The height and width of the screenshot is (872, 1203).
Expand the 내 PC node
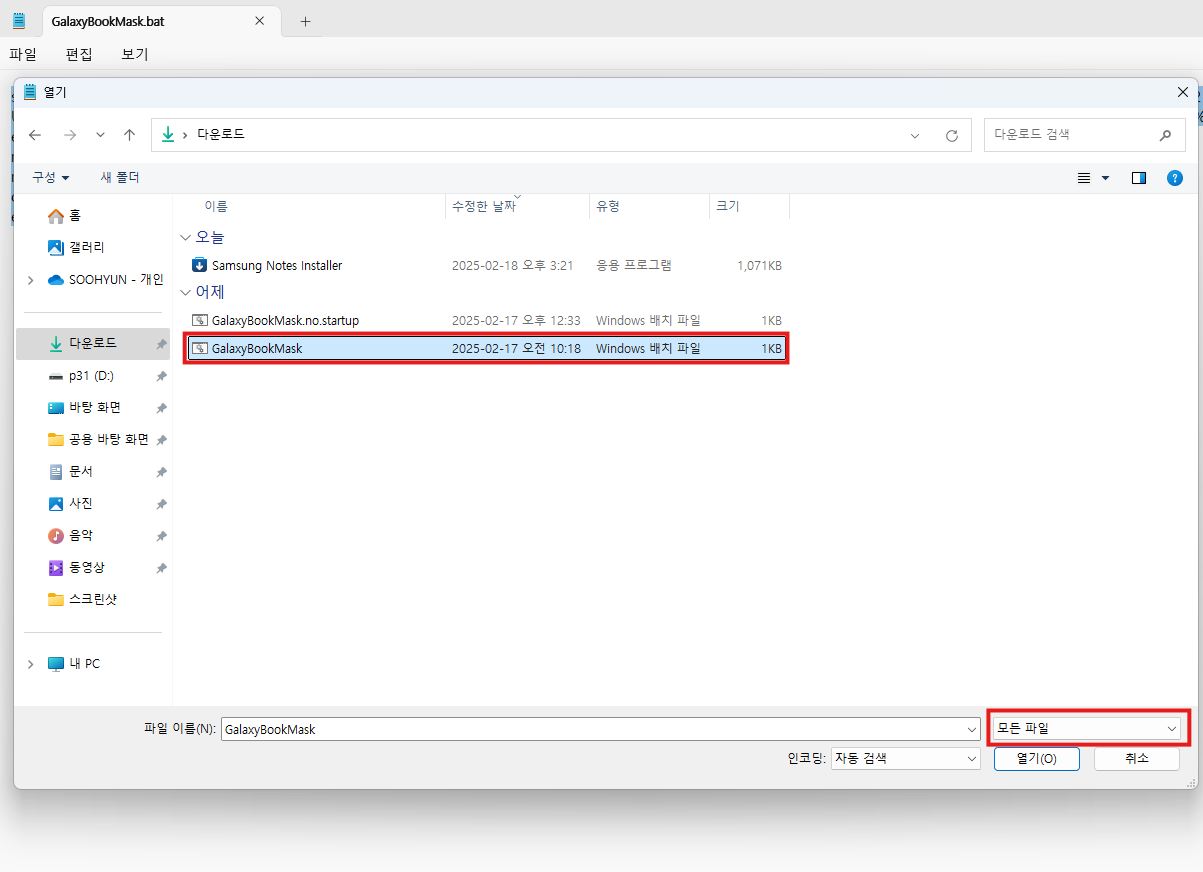coord(30,664)
